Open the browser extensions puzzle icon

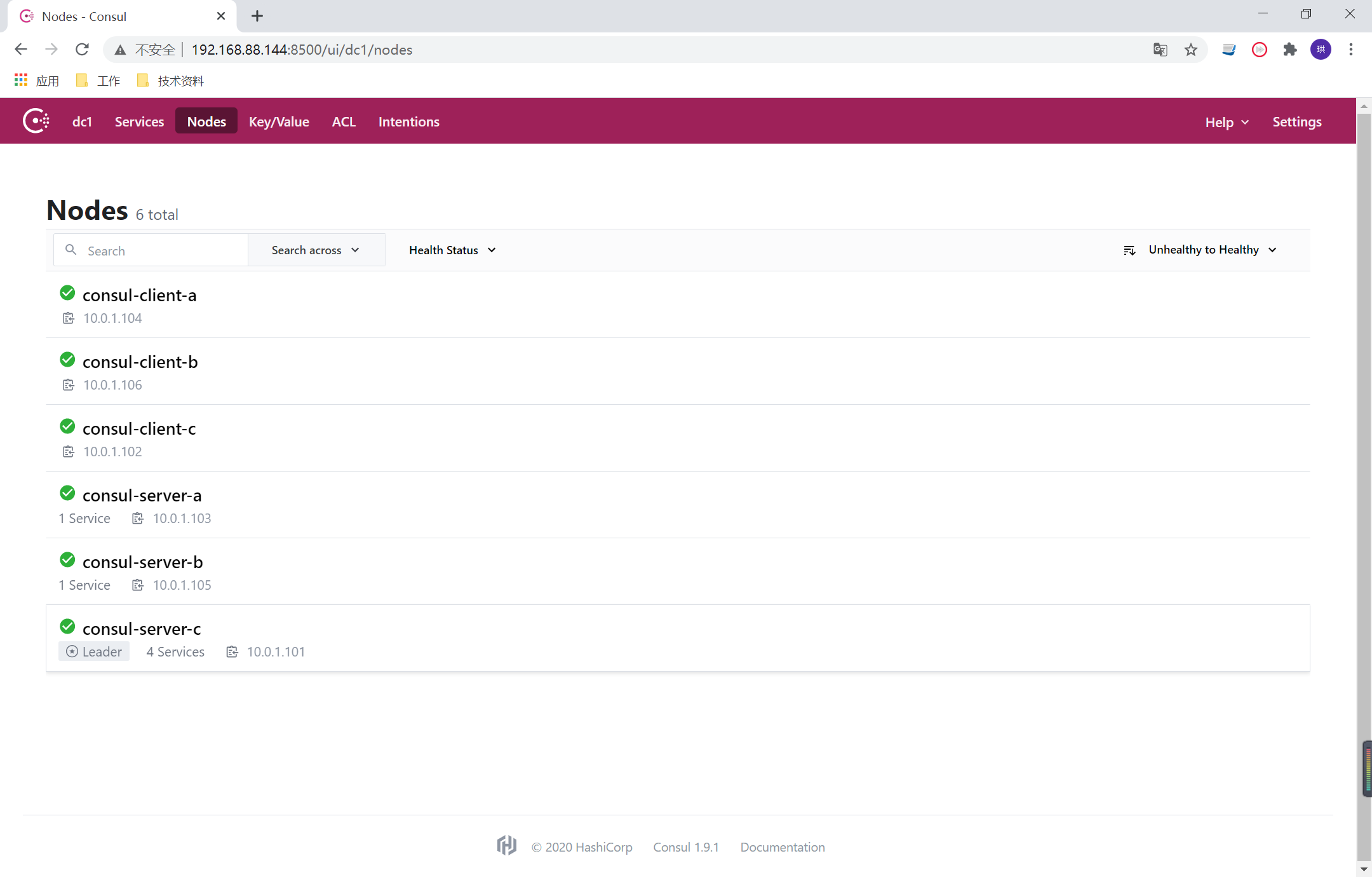(1290, 50)
